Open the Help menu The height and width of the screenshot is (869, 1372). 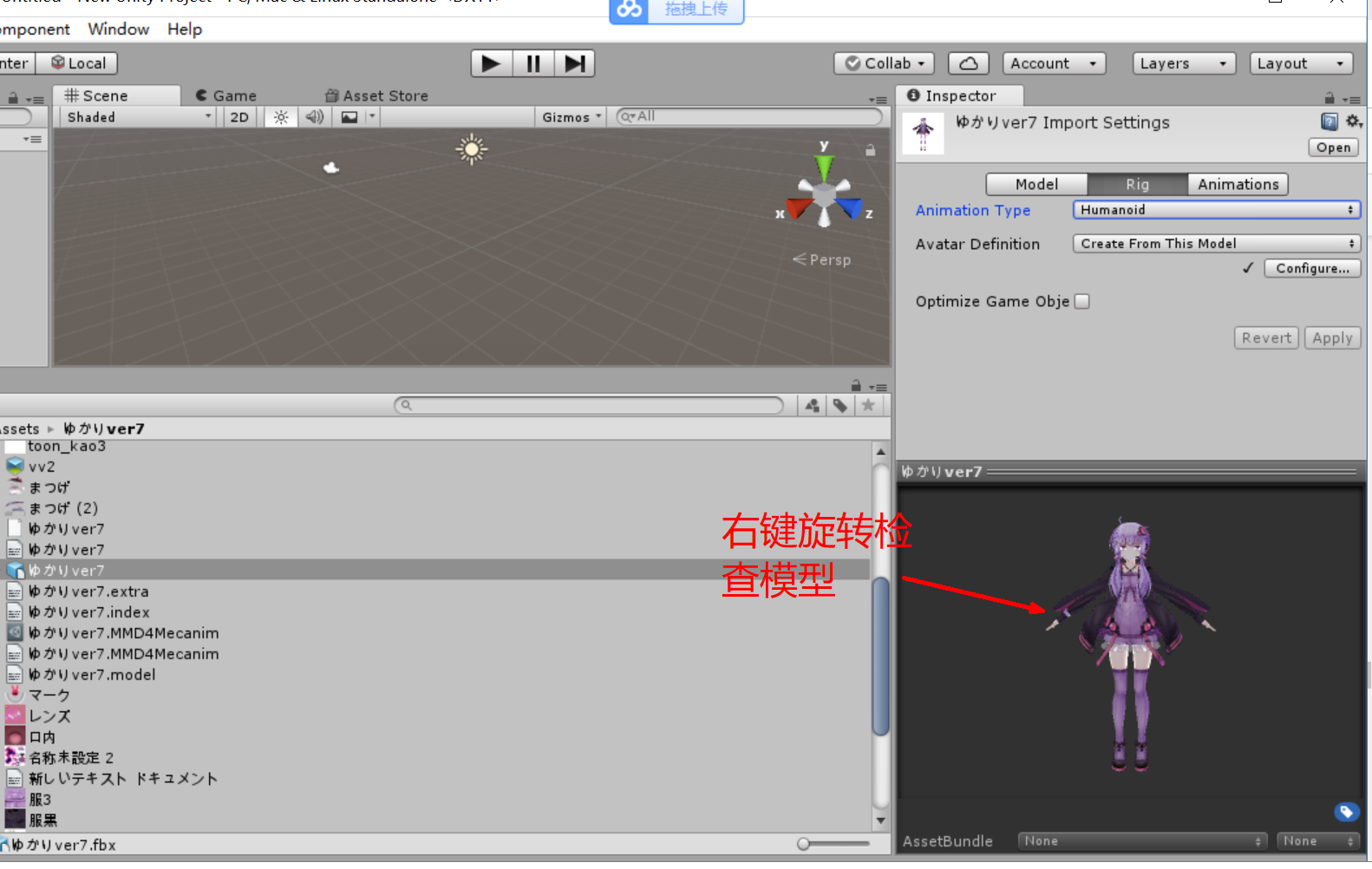point(185,29)
